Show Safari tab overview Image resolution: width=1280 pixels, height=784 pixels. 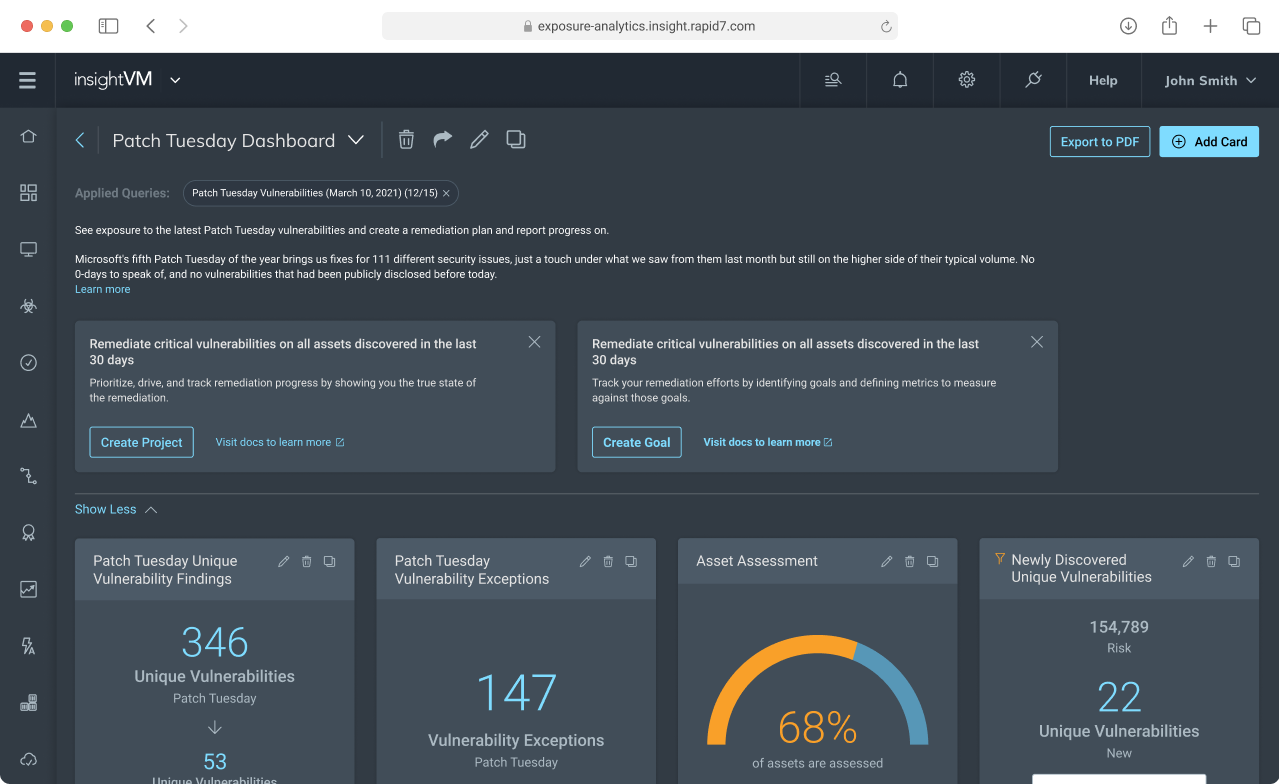tap(1251, 26)
